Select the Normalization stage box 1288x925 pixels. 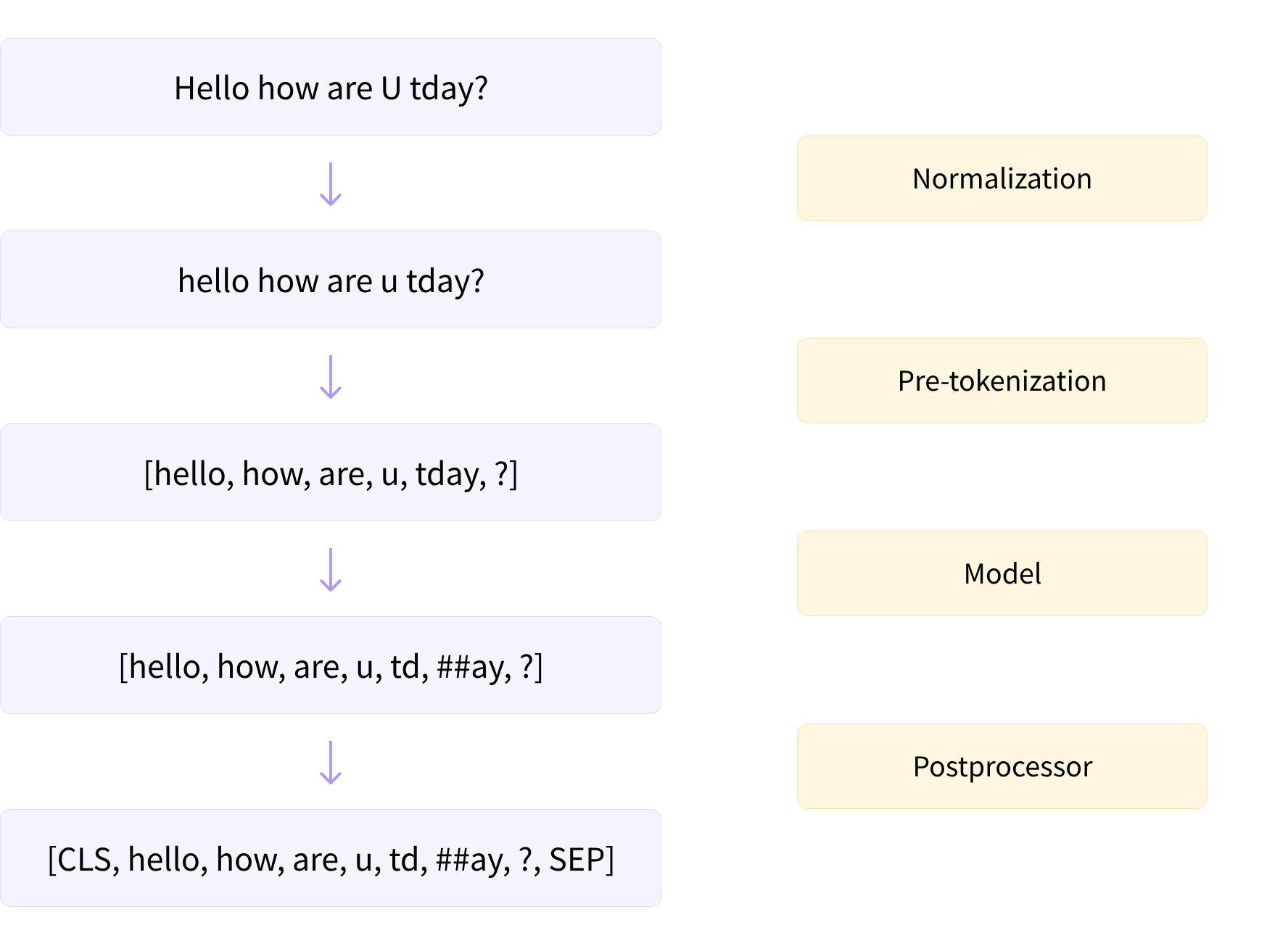click(1002, 178)
